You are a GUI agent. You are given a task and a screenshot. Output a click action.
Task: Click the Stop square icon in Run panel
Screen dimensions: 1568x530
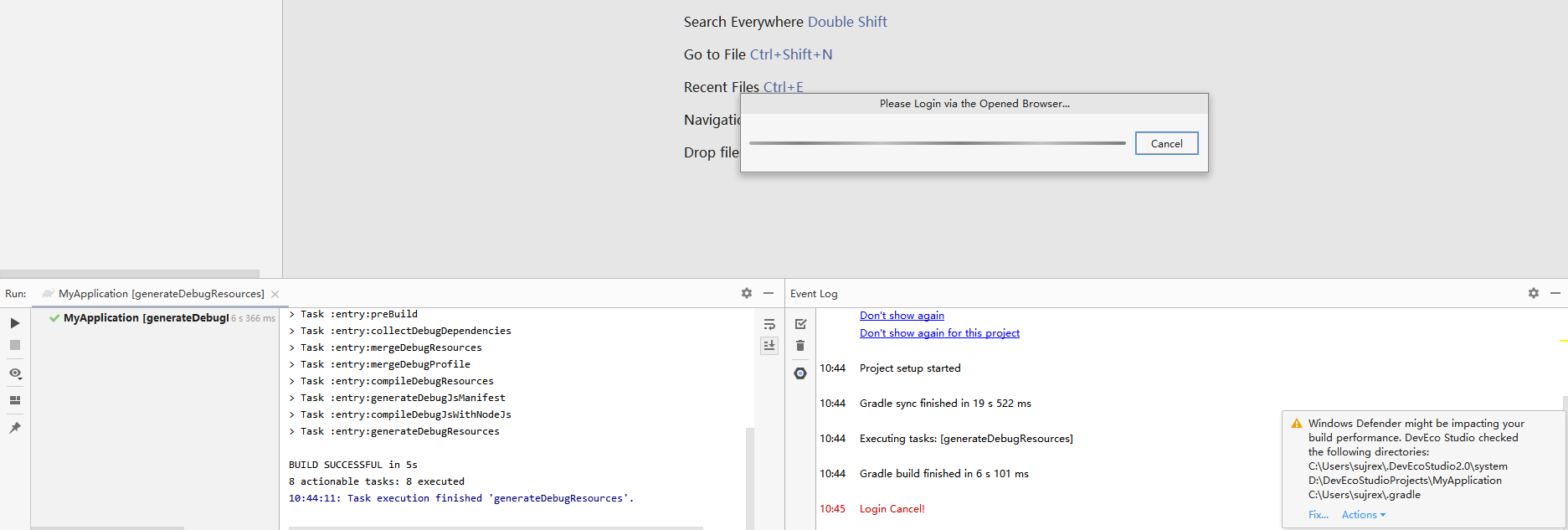pos(15,345)
